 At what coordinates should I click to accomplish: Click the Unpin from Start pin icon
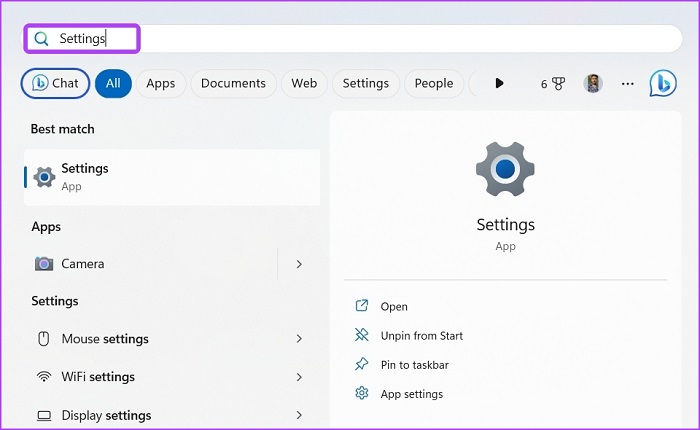(362, 335)
